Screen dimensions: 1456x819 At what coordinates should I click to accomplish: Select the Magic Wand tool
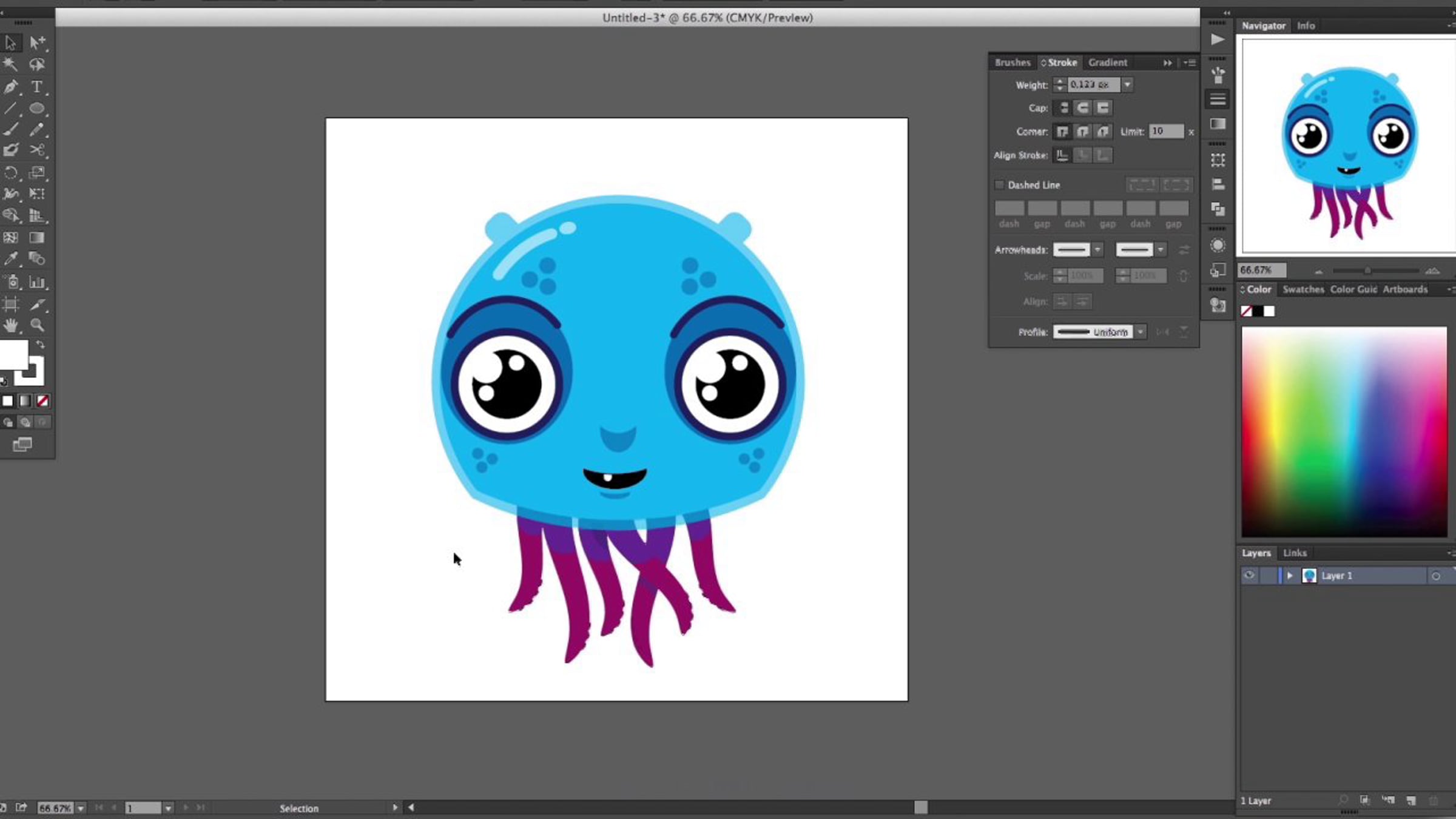(x=10, y=64)
